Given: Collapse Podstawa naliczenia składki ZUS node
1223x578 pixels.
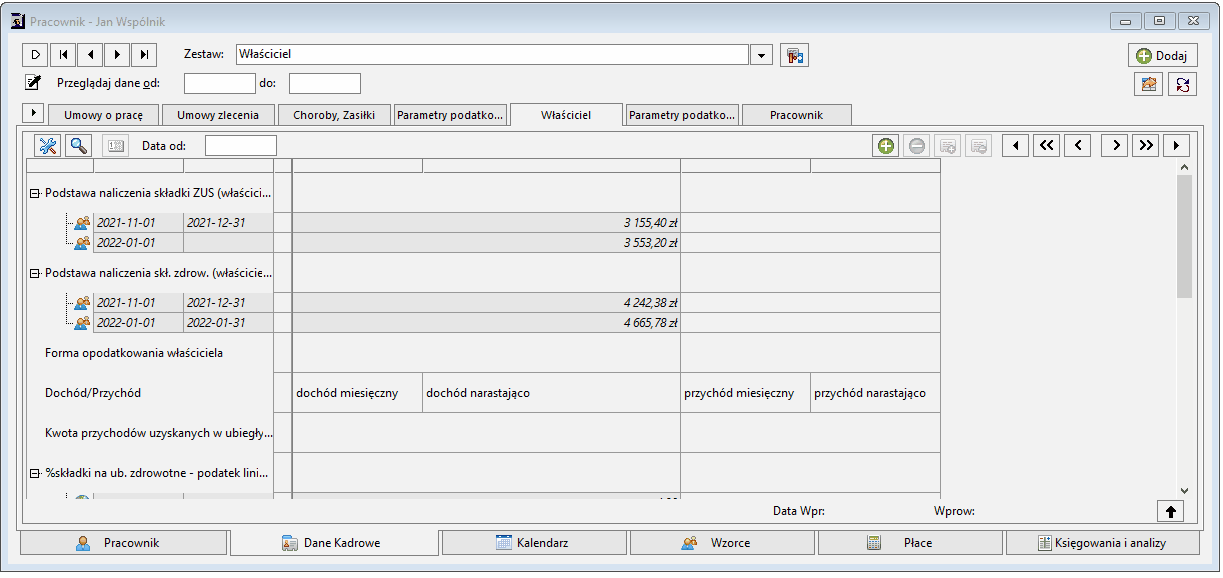Looking at the screenshot, I should tap(34, 193).
